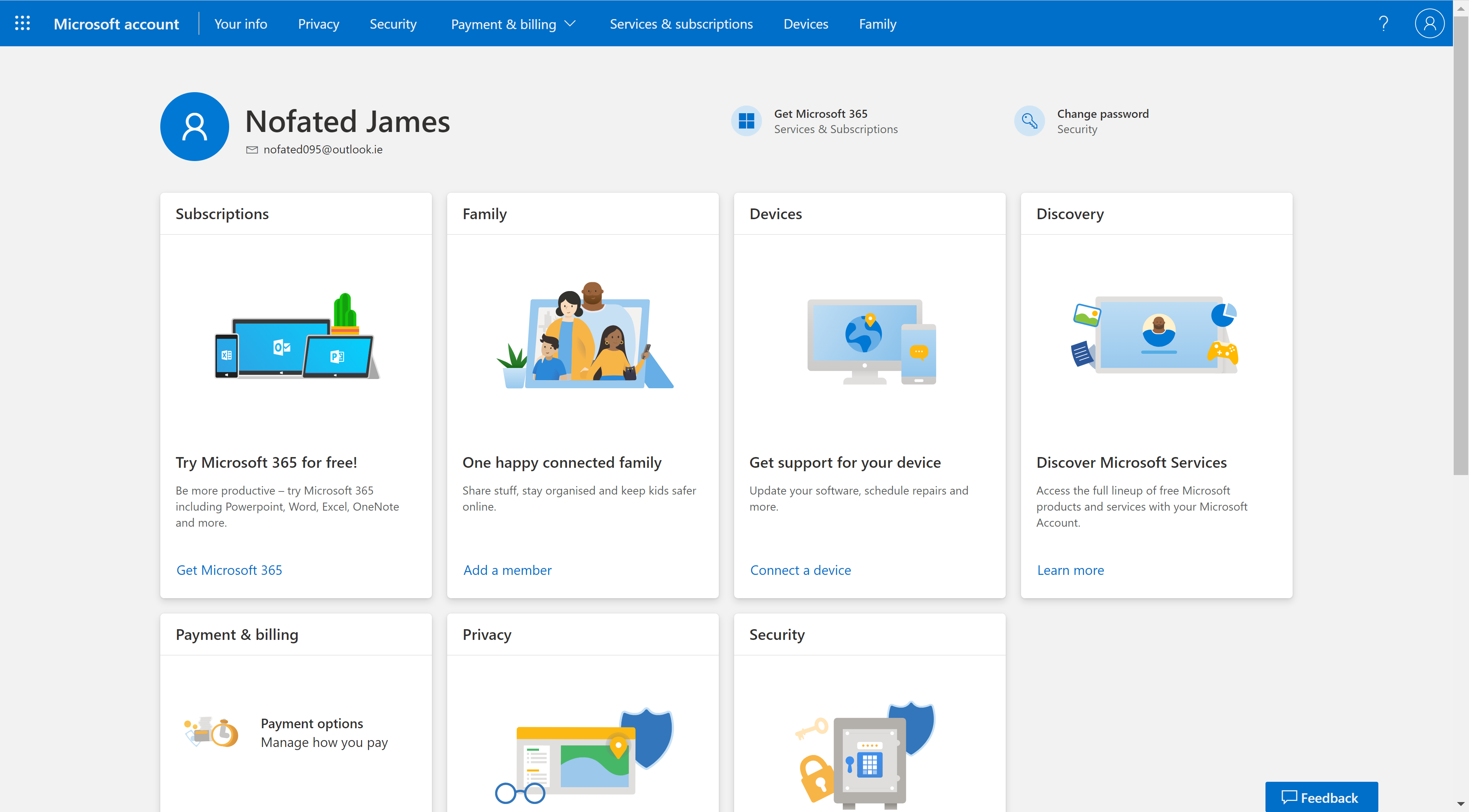Screen dimensions: 1469x812
Task: Click the large profile picture avatar
Action: pos(194,127)
